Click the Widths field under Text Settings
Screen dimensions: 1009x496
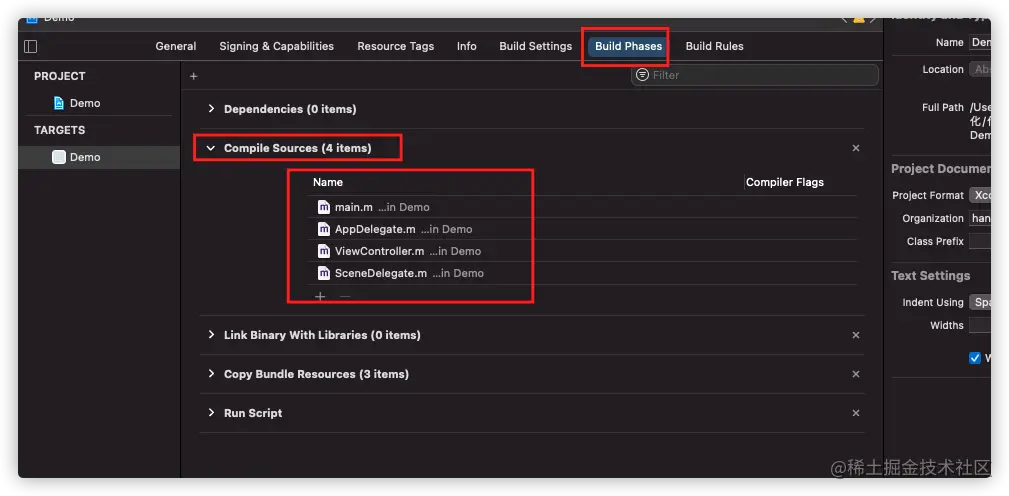point(980,326)
